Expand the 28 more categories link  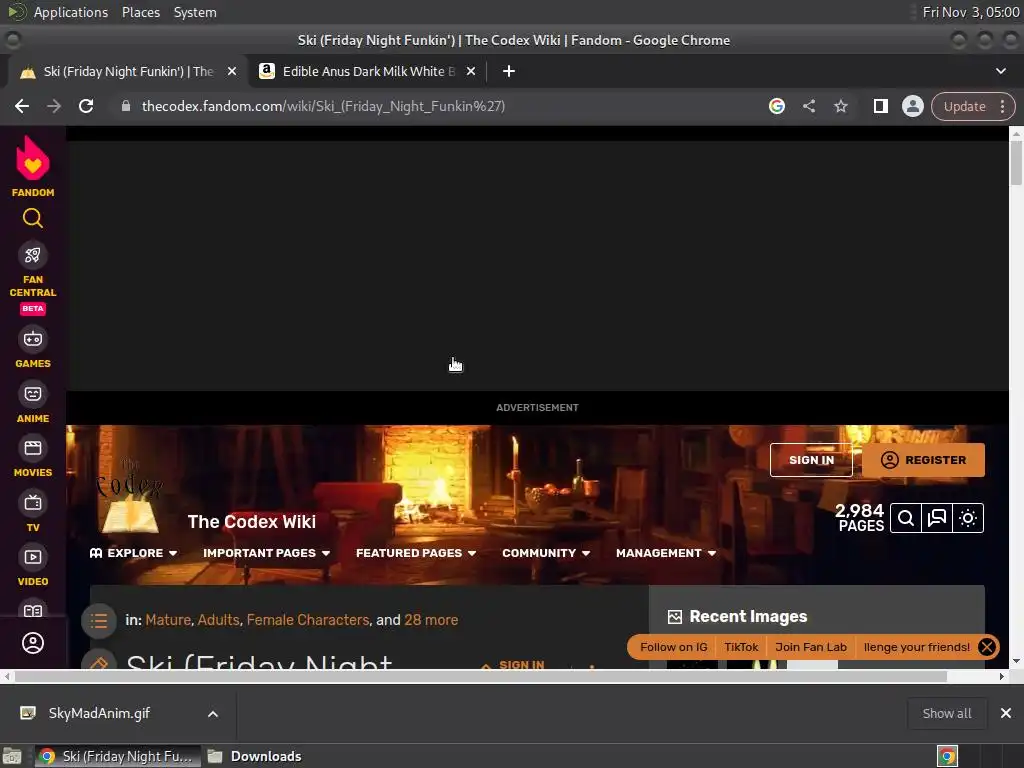pyautogui.click(x=431, y=620)
